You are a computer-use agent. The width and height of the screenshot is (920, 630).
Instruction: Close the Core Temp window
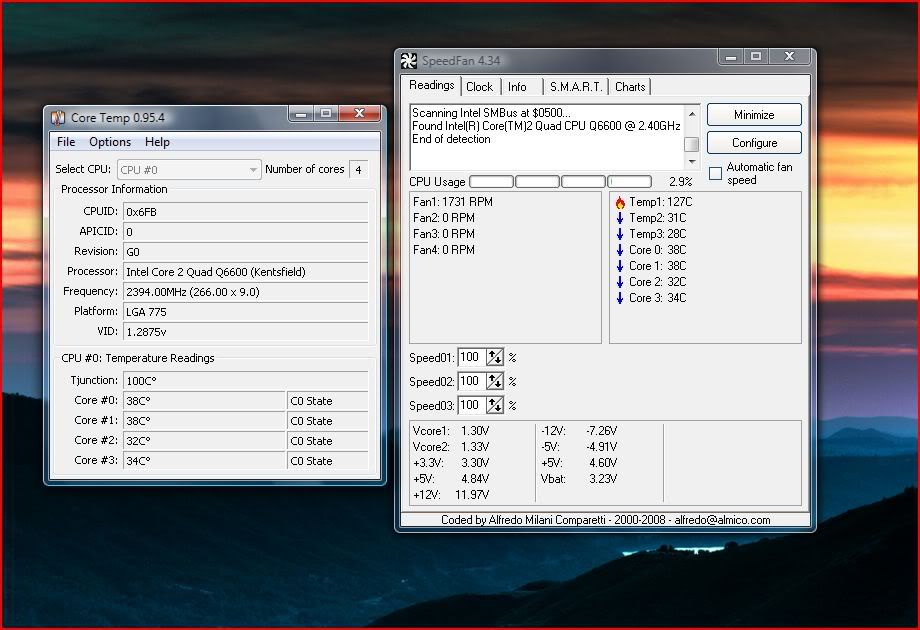pos(360,113)
